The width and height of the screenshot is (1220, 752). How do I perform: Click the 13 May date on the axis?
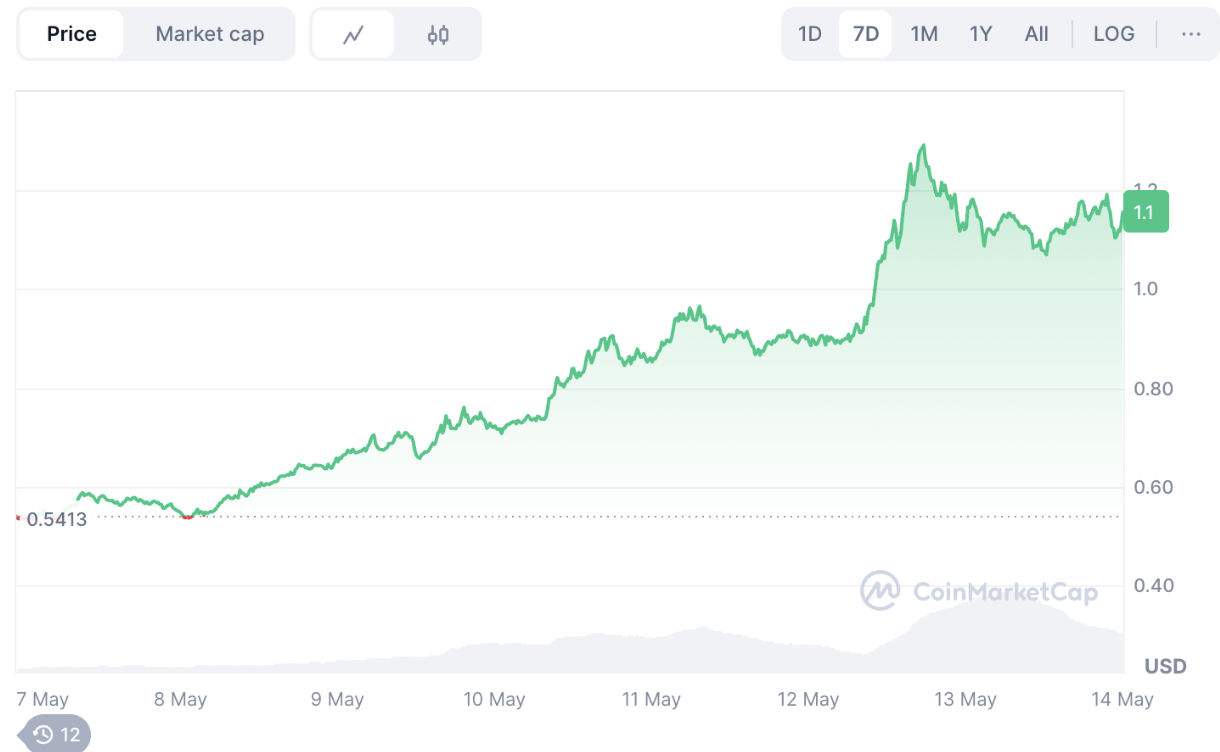pyautogui.click(x=965, y=699)
